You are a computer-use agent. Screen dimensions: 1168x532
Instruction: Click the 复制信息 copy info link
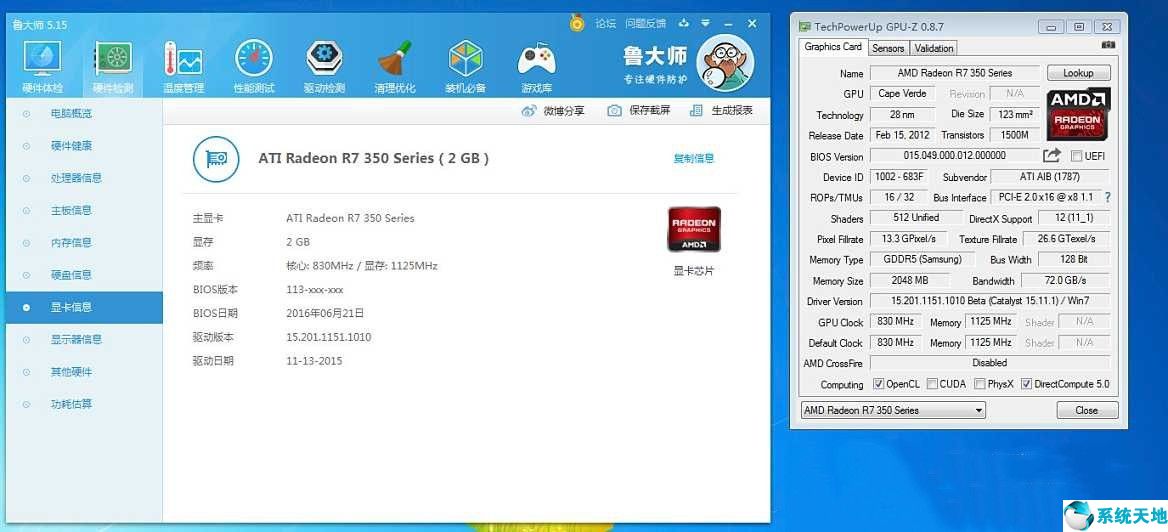(694, 159)
